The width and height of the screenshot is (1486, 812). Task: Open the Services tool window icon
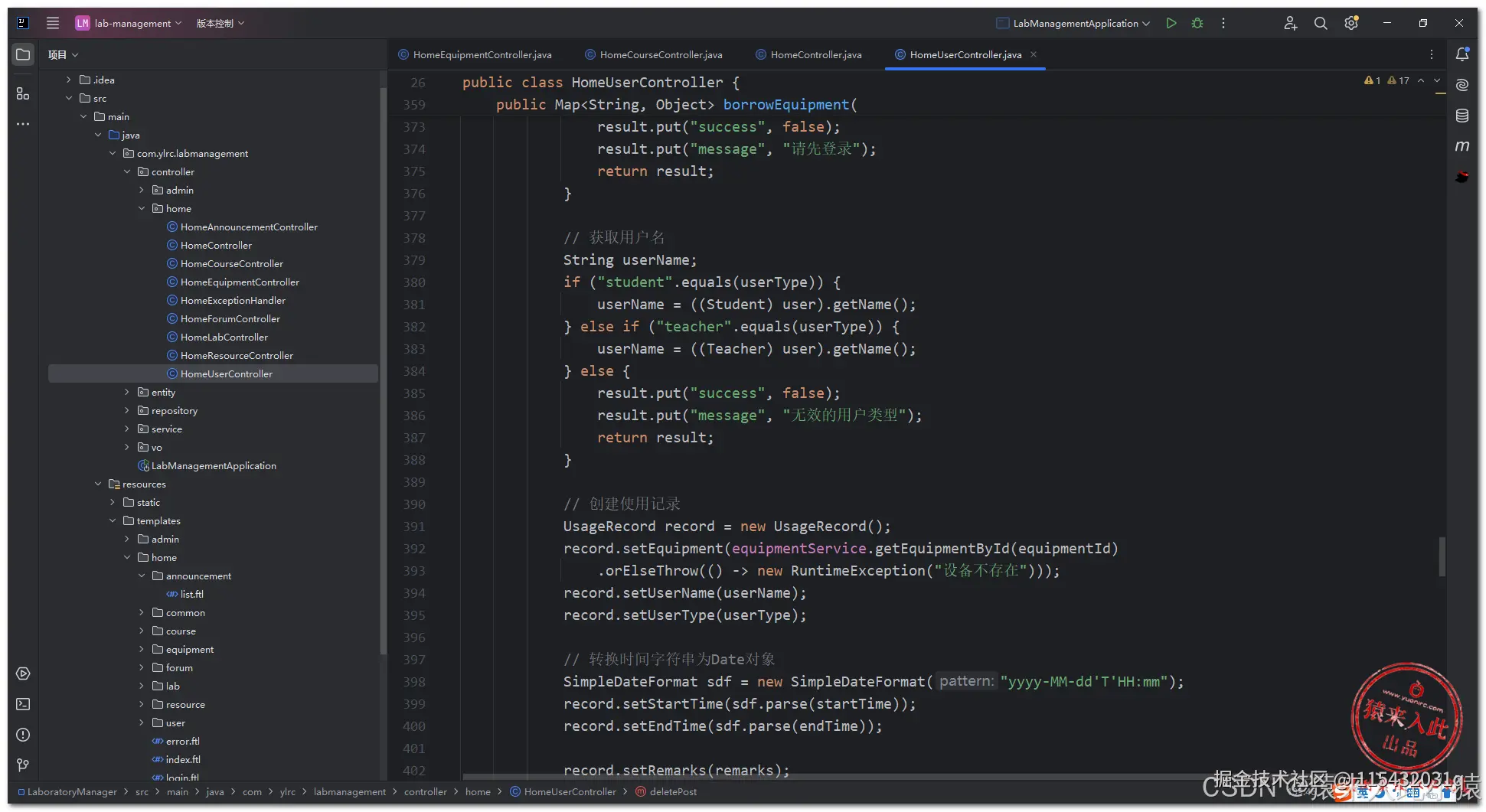click(x=23, y=673)
